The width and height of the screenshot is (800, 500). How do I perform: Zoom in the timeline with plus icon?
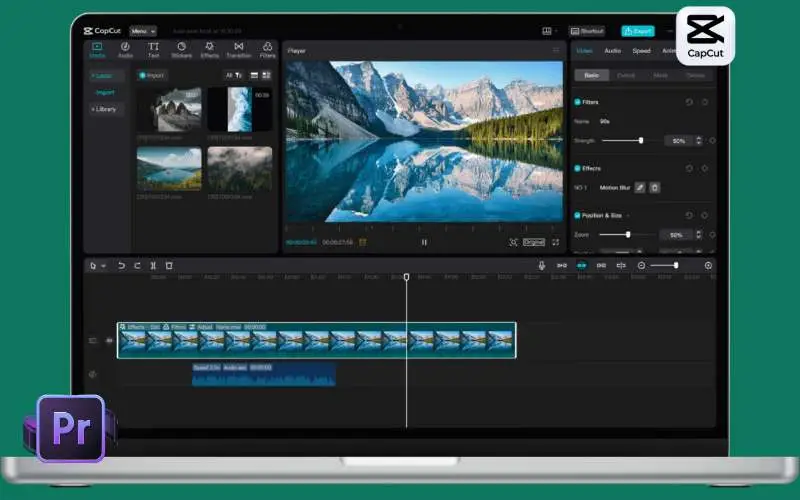click(x=708, y=265)
